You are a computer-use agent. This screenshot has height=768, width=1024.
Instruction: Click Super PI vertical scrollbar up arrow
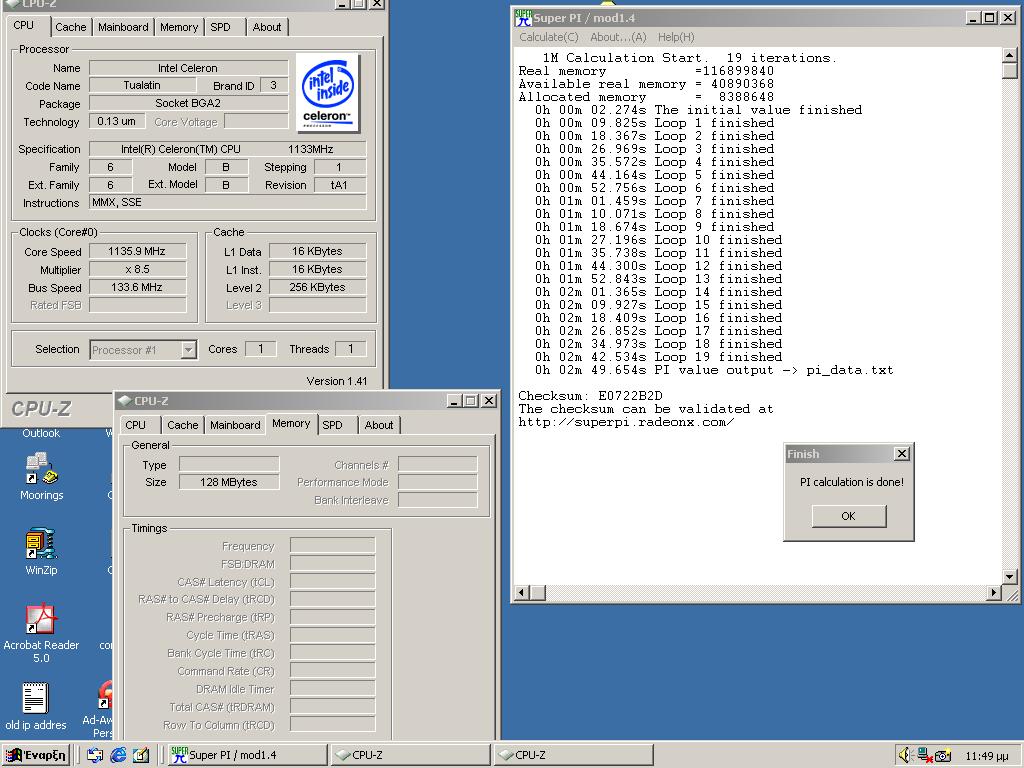(1009, 56)
